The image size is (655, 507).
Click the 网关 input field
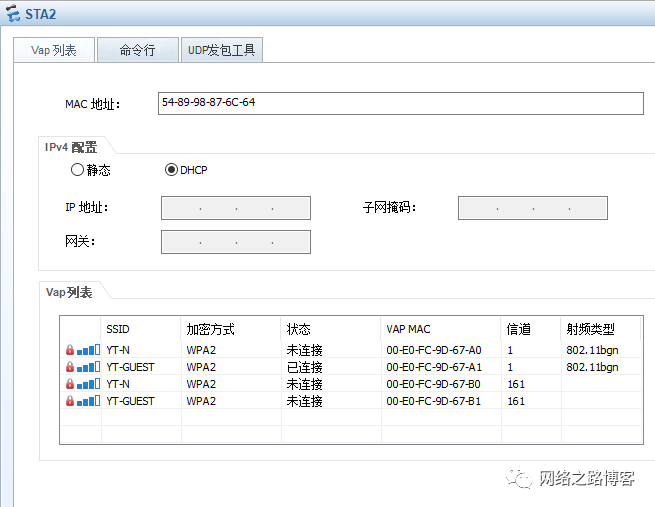236,242
